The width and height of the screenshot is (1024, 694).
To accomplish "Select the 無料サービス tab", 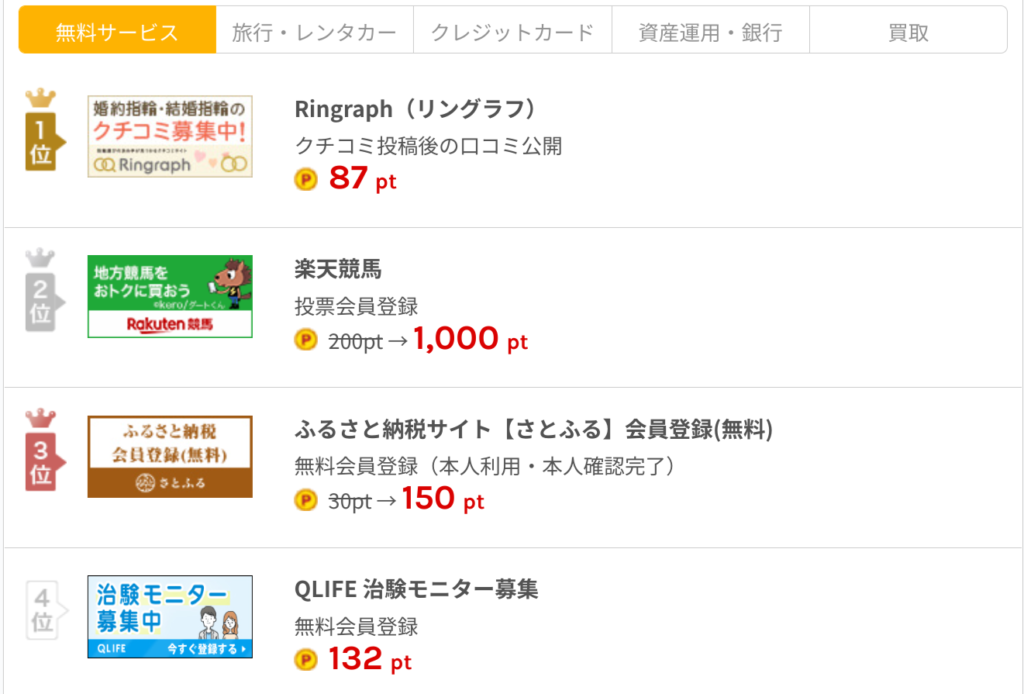I will coord(118,30).
